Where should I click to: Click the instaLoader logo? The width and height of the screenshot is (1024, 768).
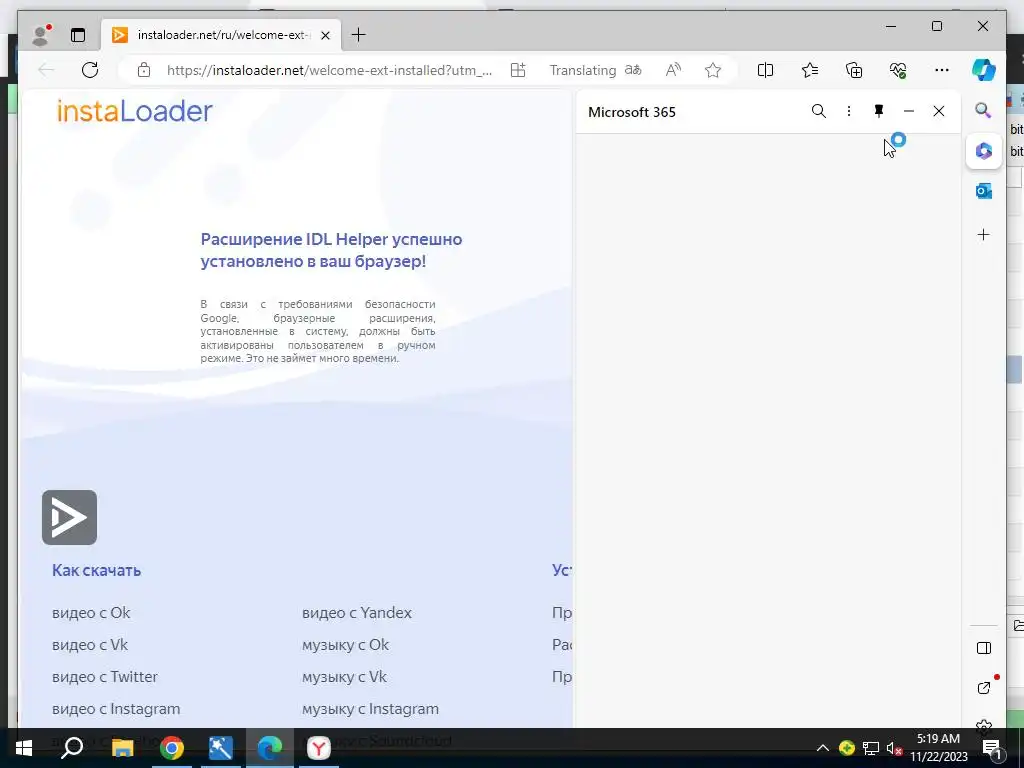coord(135,111)
